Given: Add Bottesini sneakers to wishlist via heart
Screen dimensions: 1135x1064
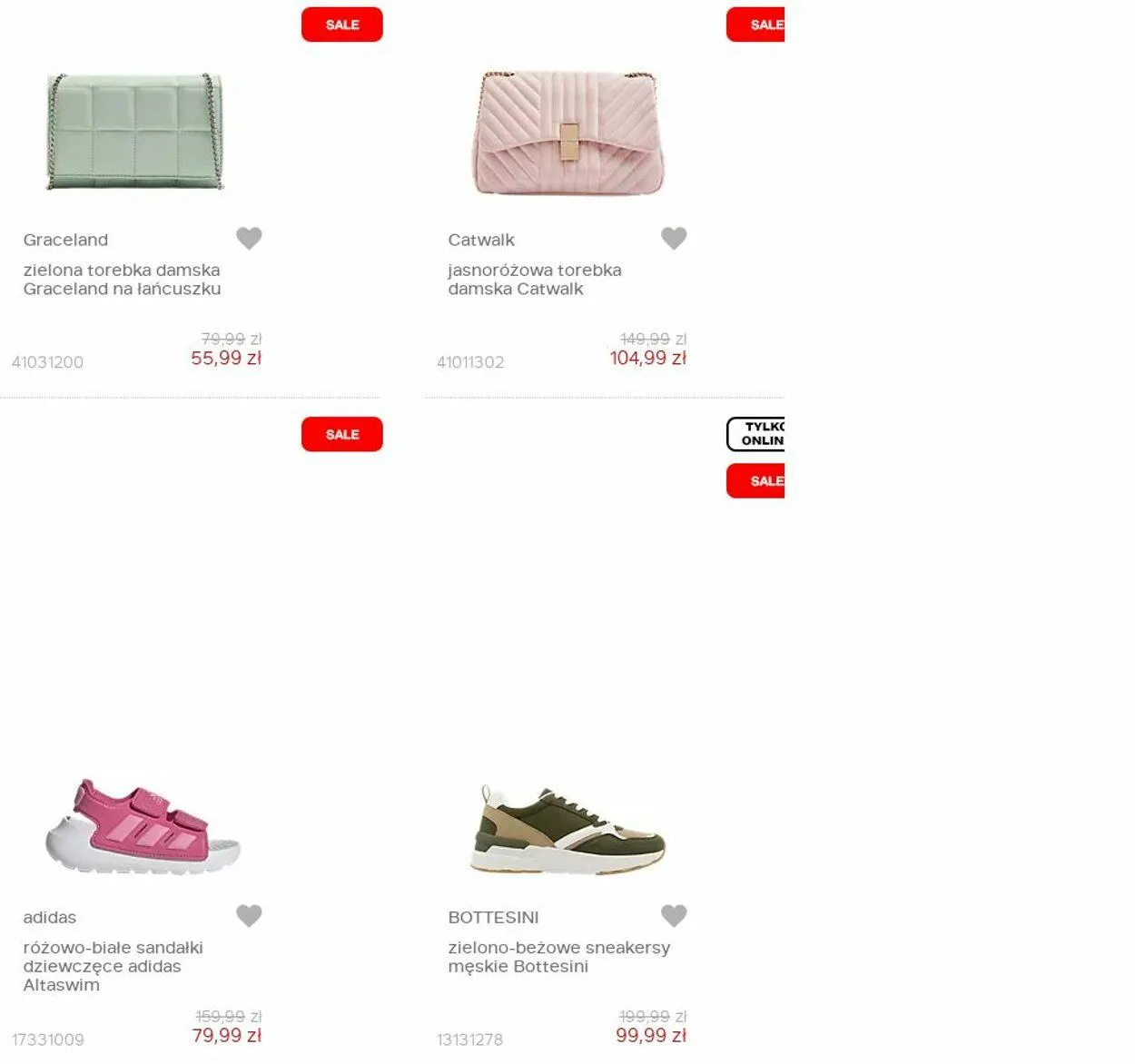Looking at the screenshot, I should 674,915.
